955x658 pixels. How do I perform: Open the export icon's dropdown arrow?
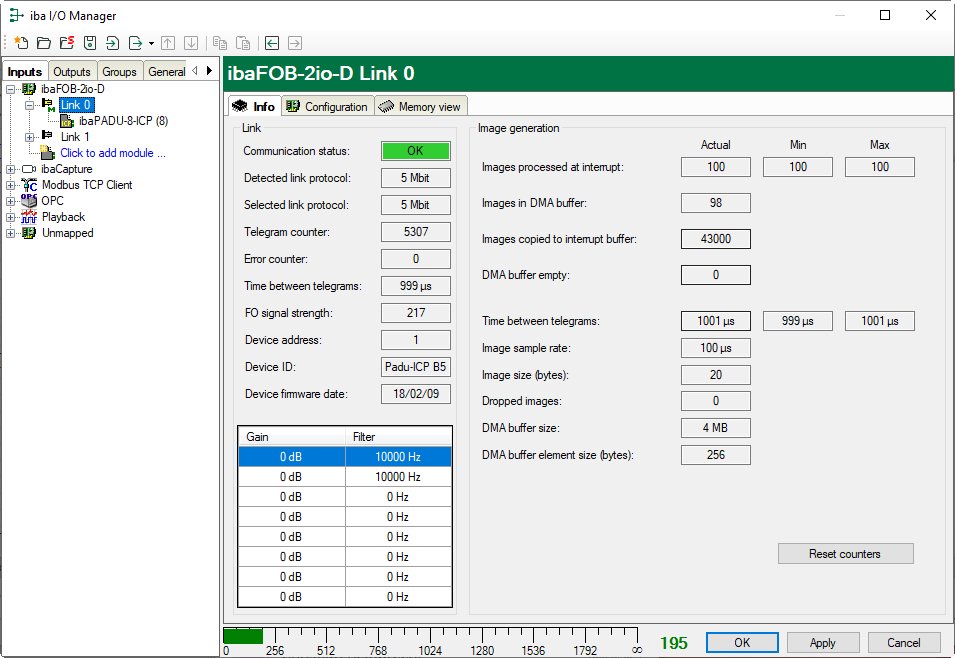coord(151,44)
